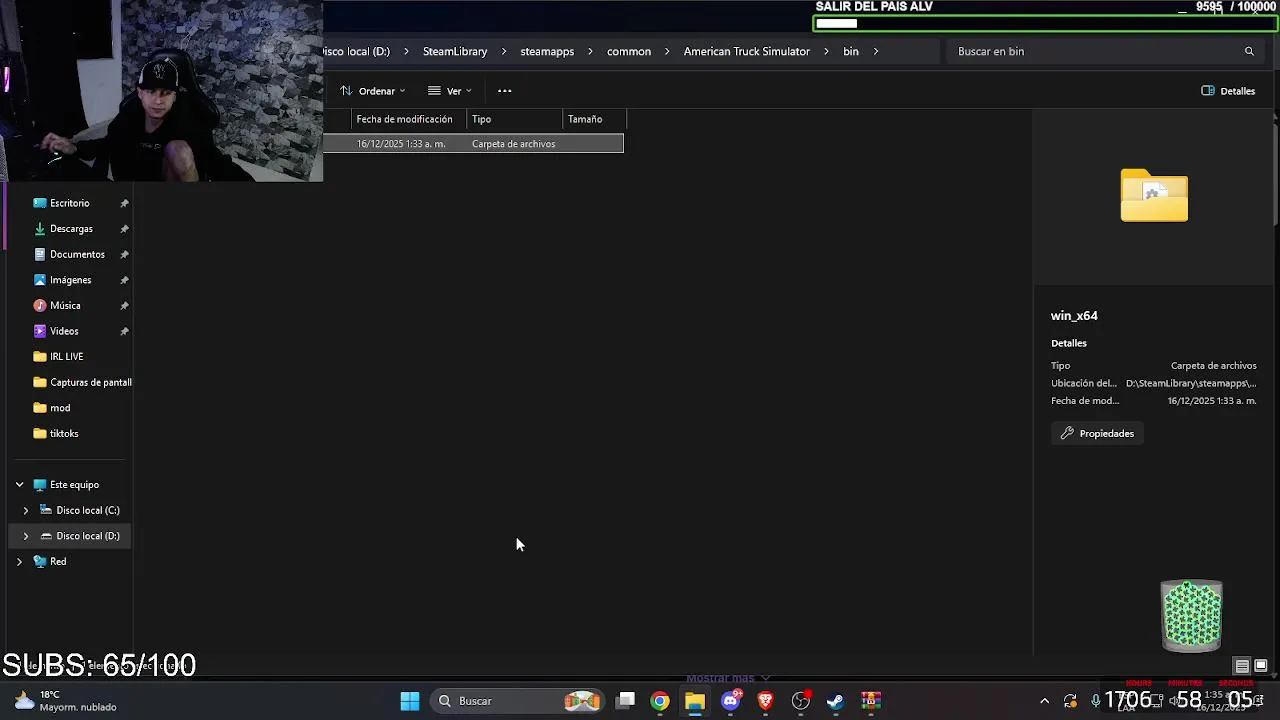Sort by Tamaño column header
The height and width of the screenshot is (720, 1280).
pos(595,119)
